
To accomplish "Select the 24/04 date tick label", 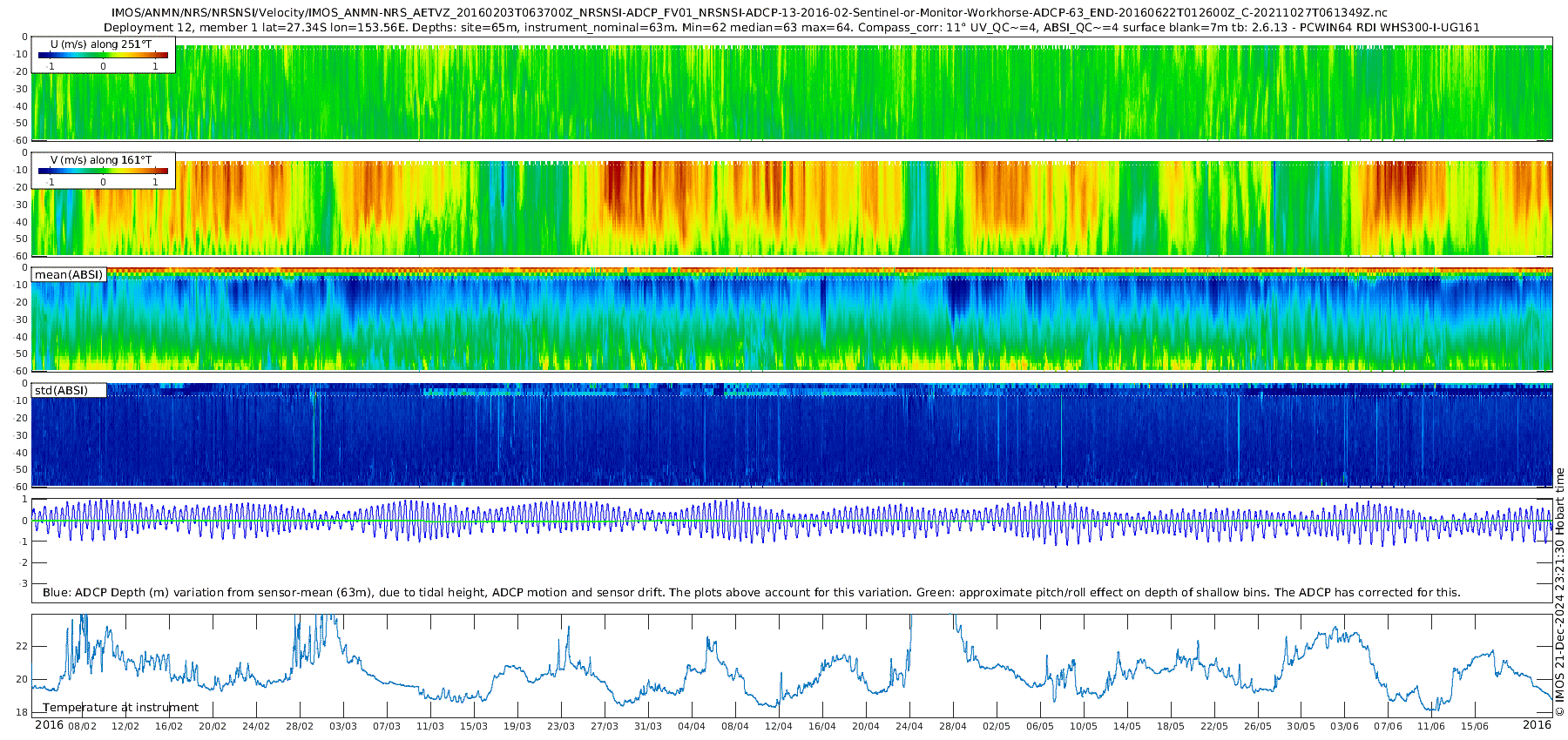I will (x=909, y=726).
